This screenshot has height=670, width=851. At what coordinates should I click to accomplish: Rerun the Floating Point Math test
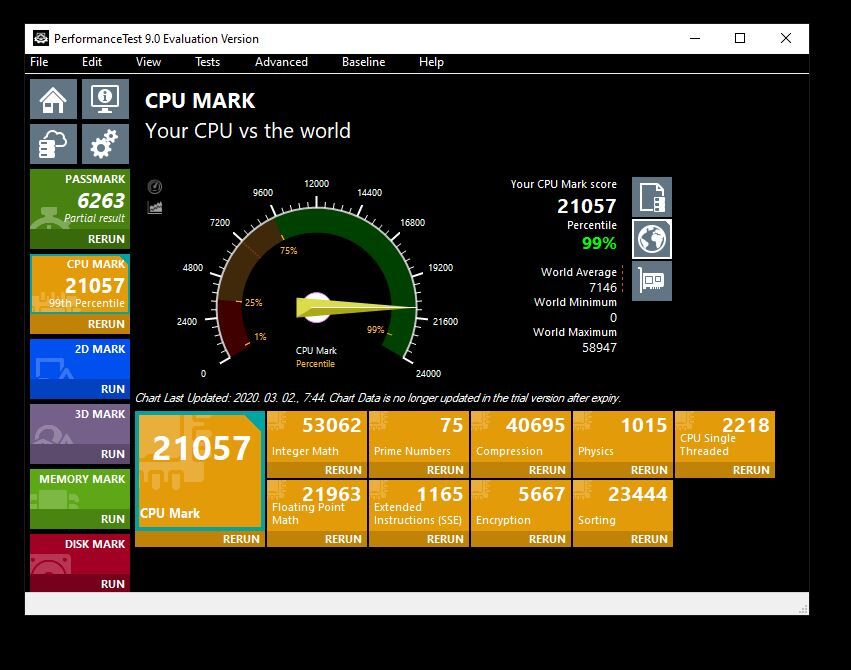click(317, 539)
